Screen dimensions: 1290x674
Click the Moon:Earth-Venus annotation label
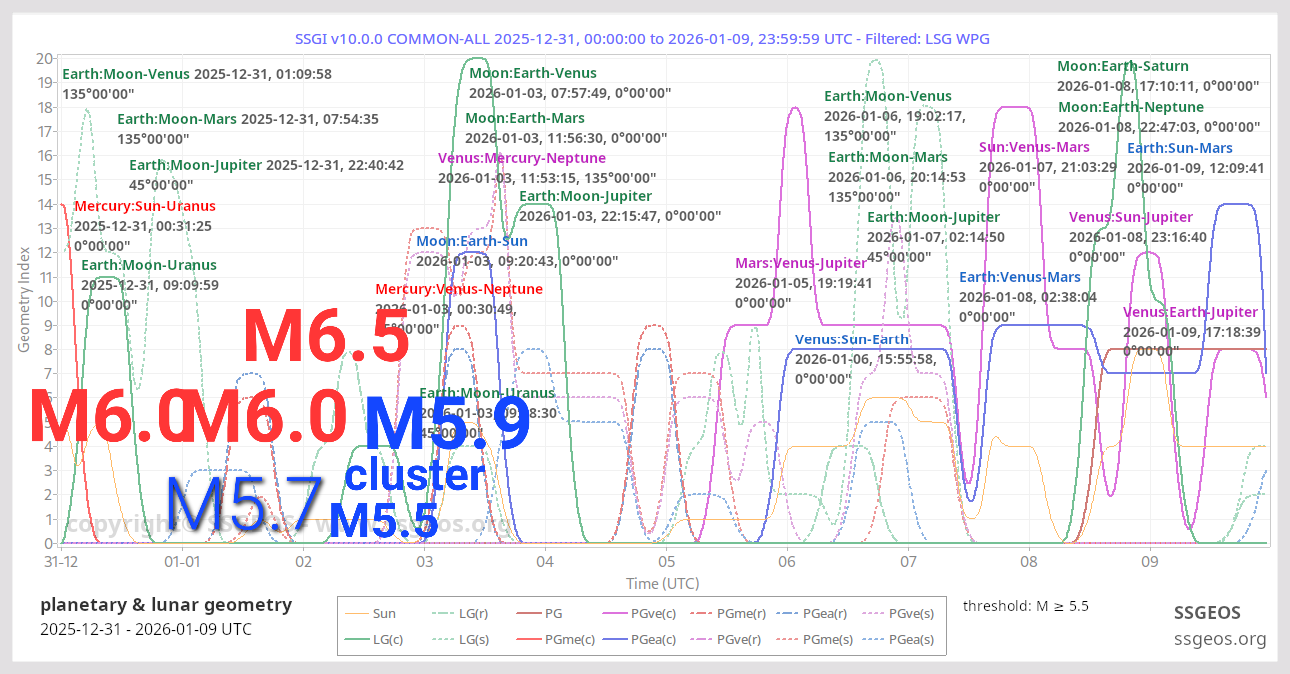[x=533, y=73]
